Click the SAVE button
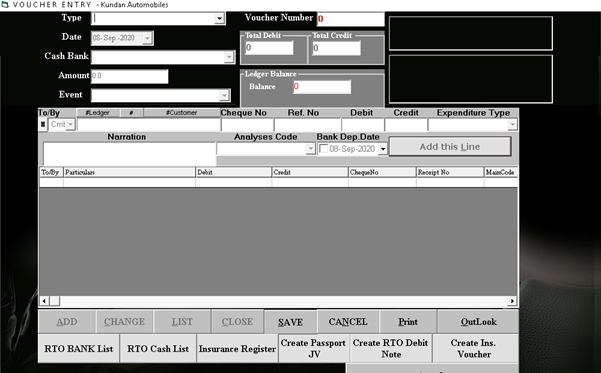The image size is (601, 373). coord(291,322)
